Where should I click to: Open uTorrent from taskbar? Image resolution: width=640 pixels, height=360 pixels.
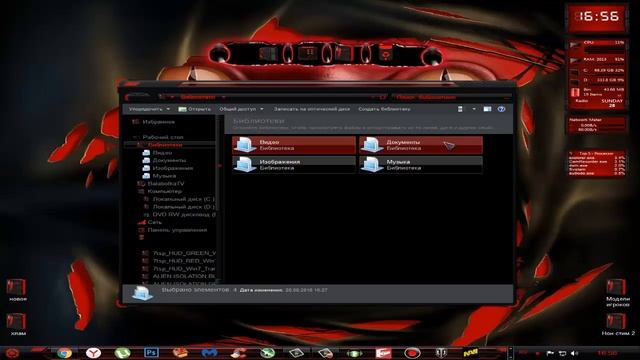coord(122,353)
